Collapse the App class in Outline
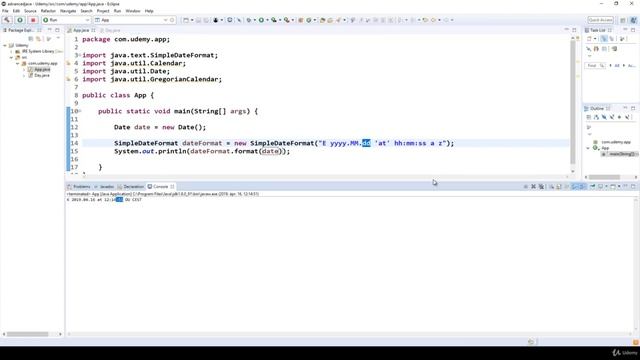Viewport: 640px width, 360px height. pos(588,148)
